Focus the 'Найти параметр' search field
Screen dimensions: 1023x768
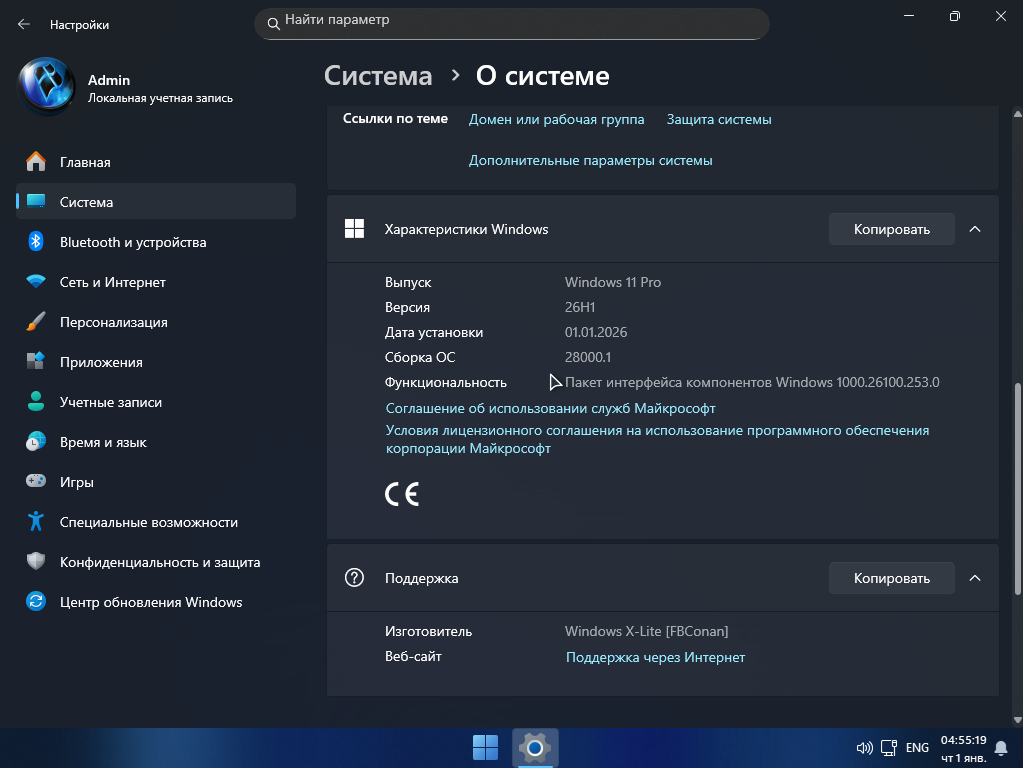512,23
